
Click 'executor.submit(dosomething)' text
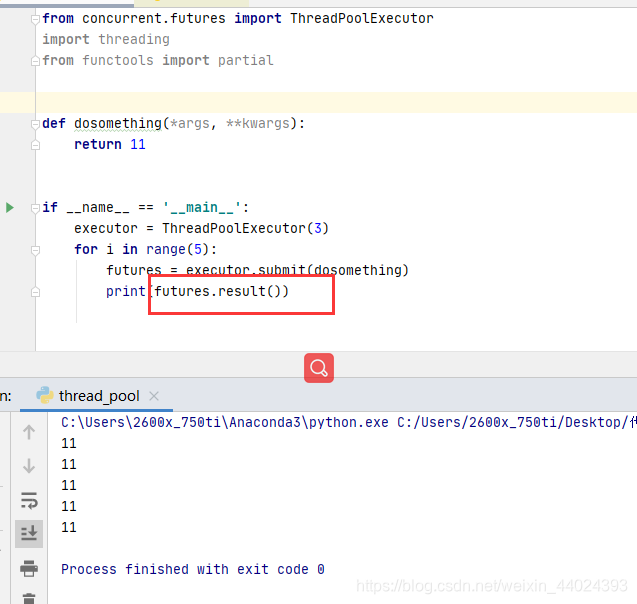click(297, 270)
